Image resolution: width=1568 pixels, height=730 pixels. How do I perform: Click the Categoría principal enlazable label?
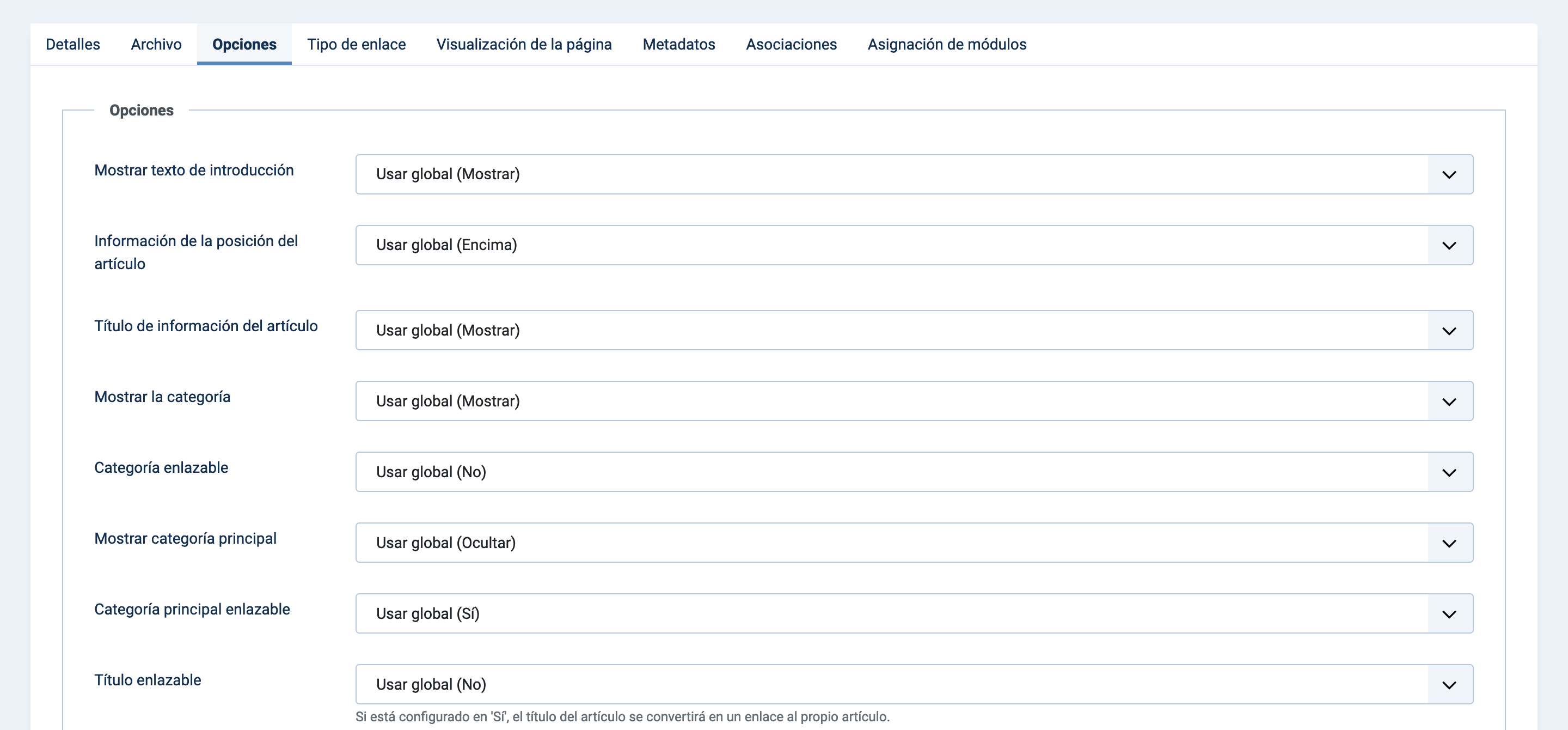click(192, 609)
